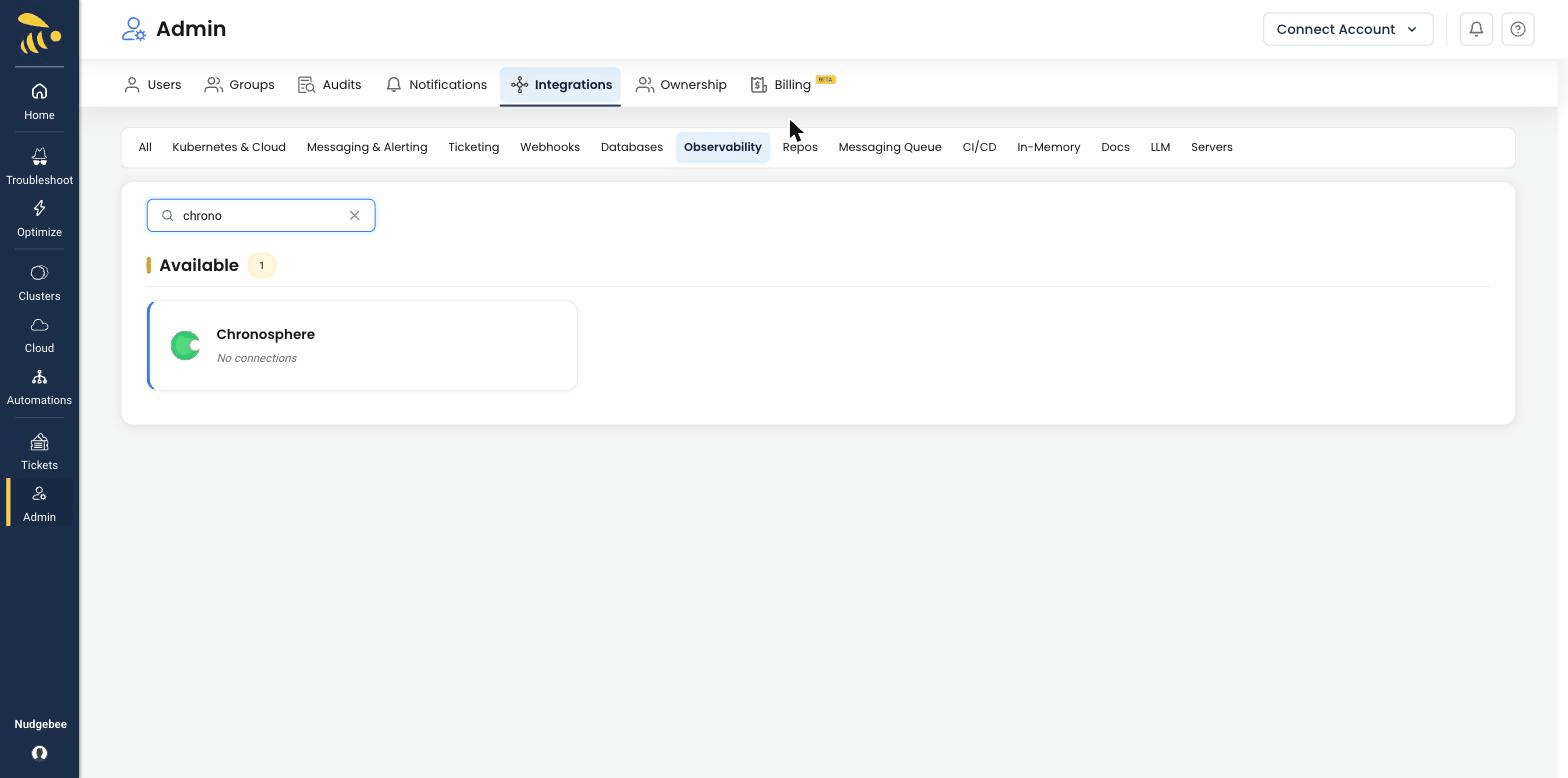Image resolution: width=1568 pixels, height=778 pixels.
Task: Filter by Messaging & Alerting
Action: (367, 147)
